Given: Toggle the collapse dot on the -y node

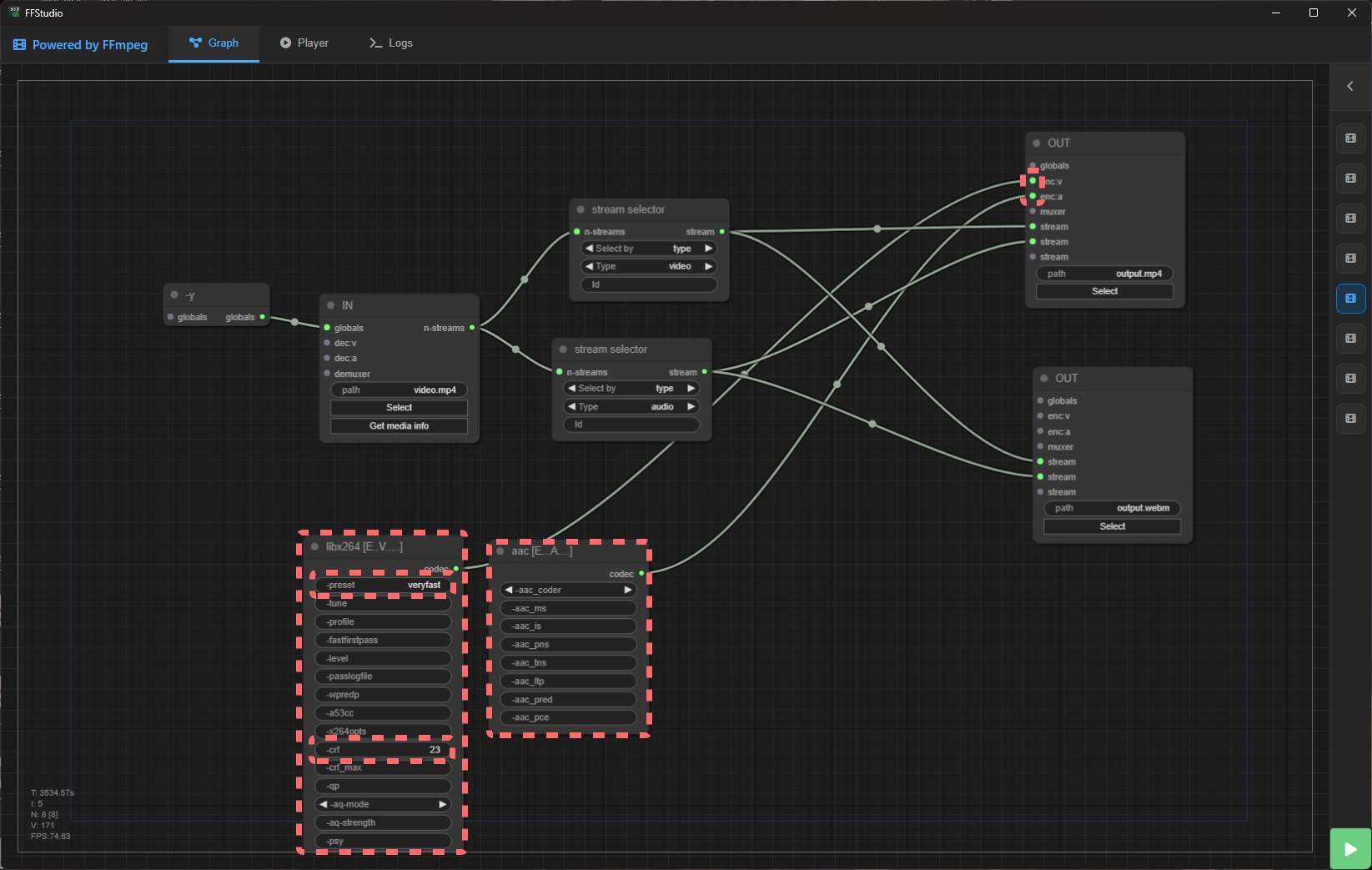Looking at the screenshot, I should pos(174,294).
